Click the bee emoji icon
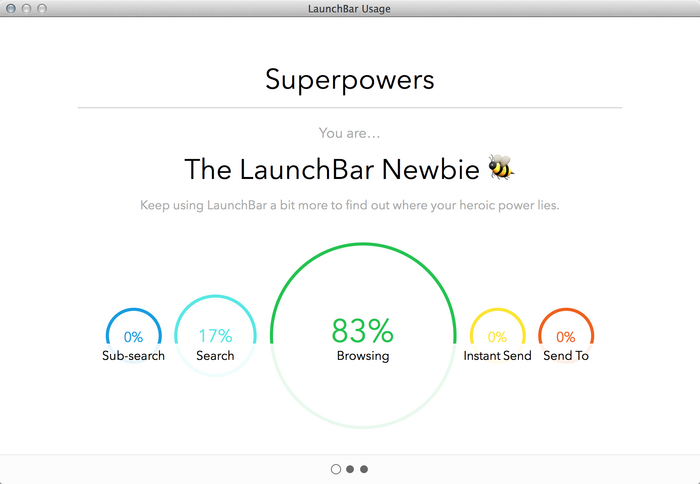Screen dimensions: 700x484 pos(501,167)
